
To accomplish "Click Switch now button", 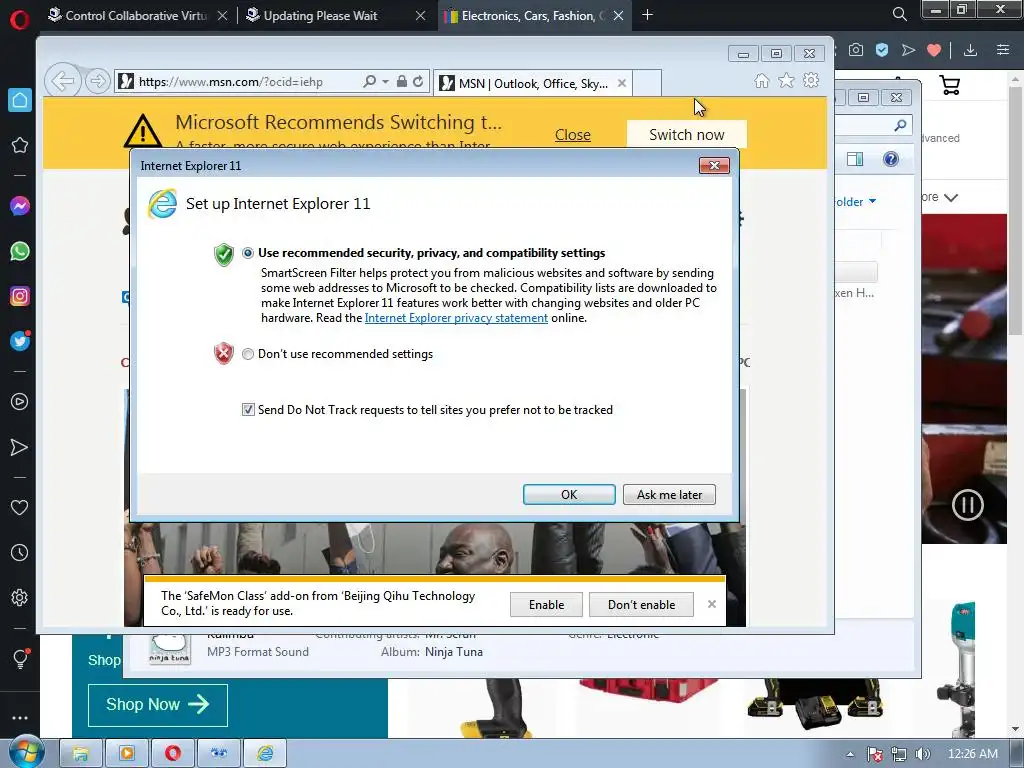I will (686, 135).
